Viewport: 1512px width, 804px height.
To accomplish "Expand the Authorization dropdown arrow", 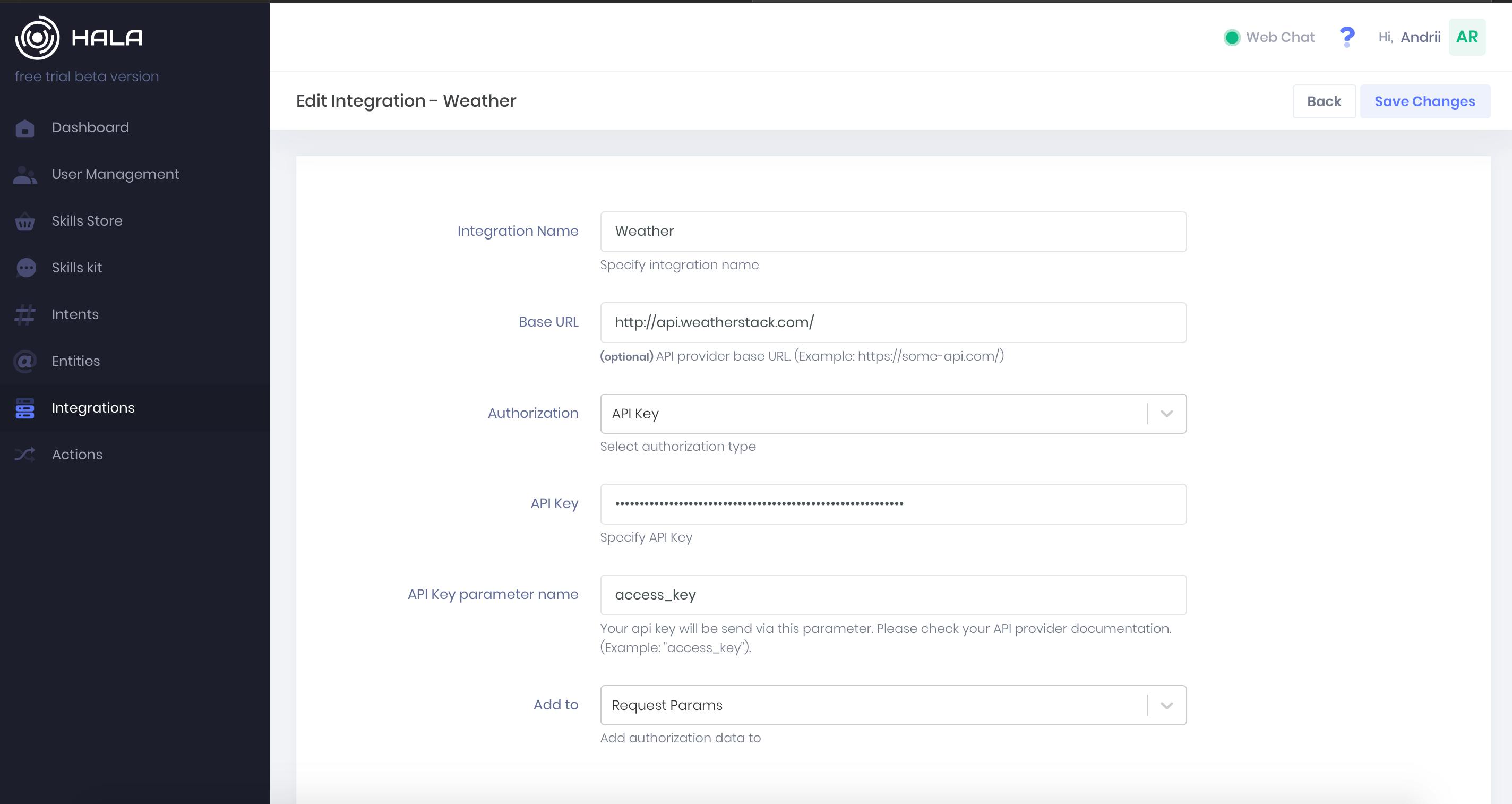I will pos(1166,414).
